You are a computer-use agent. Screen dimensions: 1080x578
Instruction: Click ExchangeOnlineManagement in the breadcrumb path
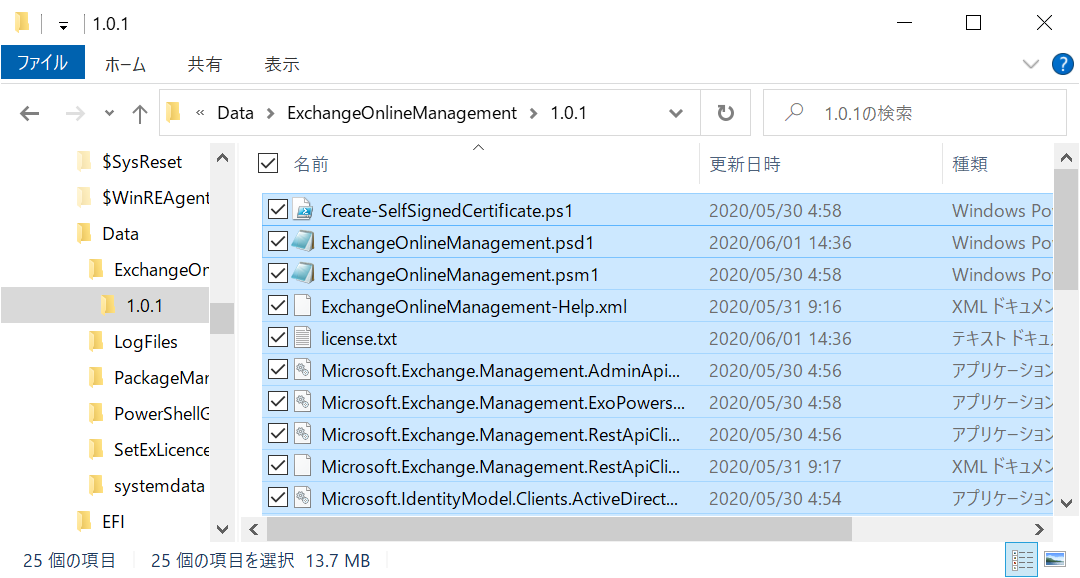(402, 113)
